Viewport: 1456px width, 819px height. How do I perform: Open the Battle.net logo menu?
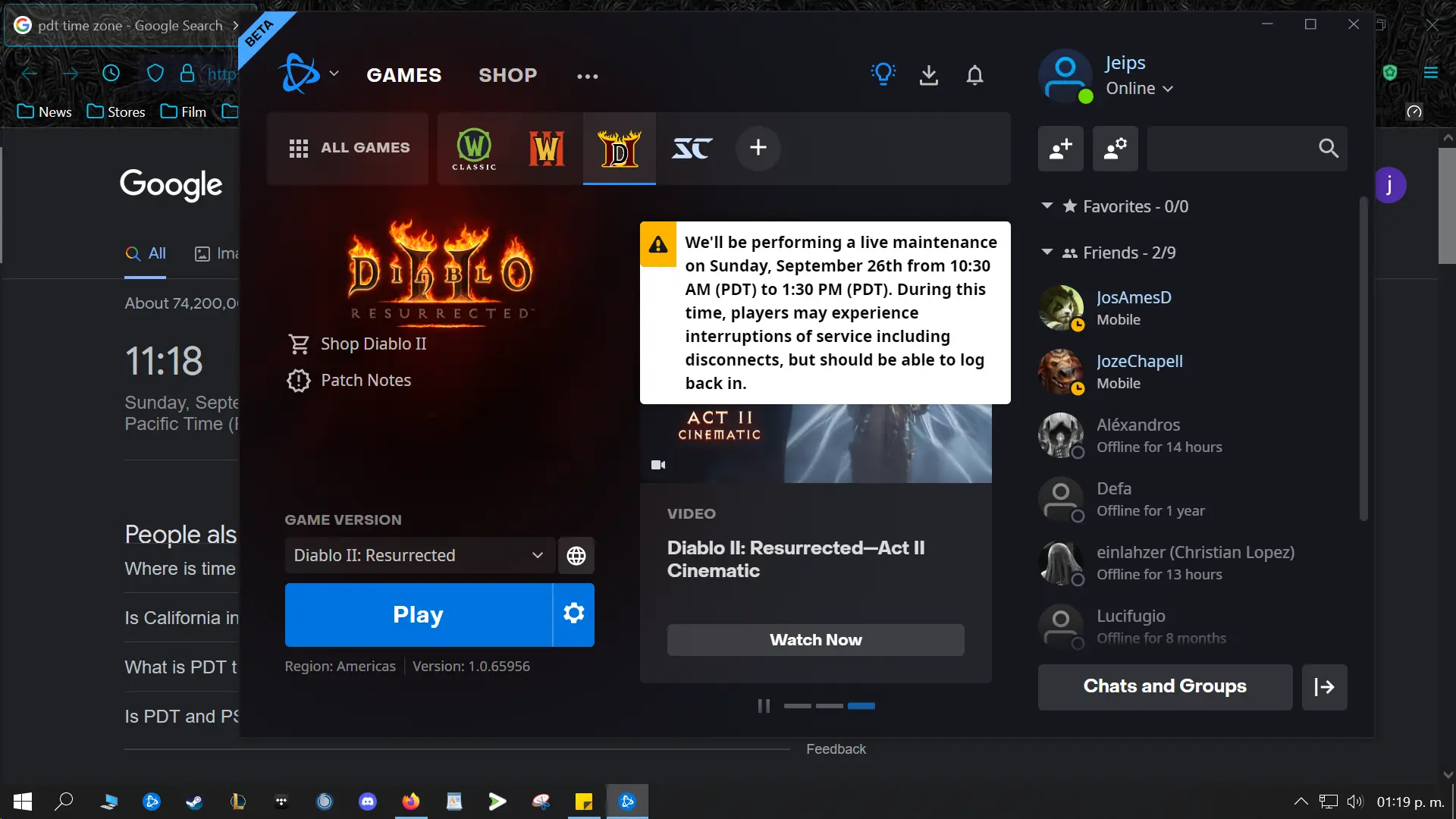click(307, 74)
